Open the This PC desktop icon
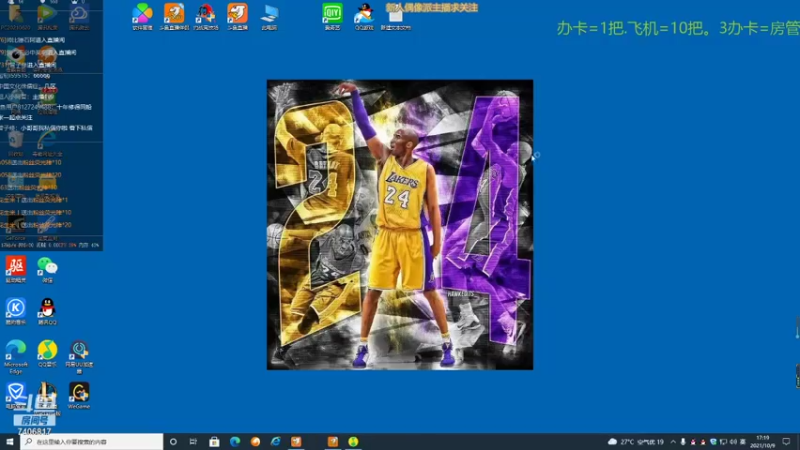 (x=269, y=17)
